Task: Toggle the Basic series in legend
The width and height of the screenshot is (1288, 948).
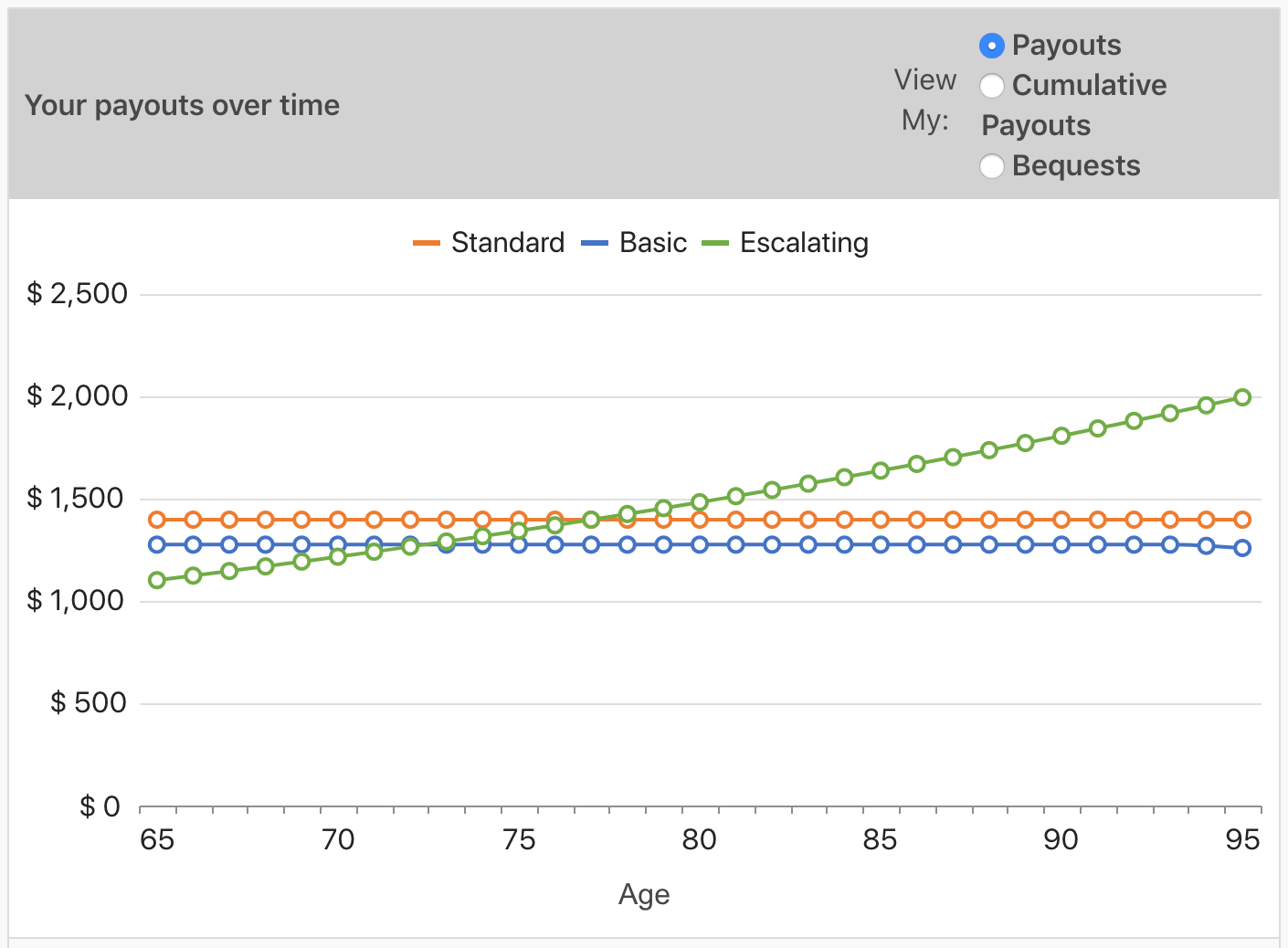Action: click(x=652, y=243)
